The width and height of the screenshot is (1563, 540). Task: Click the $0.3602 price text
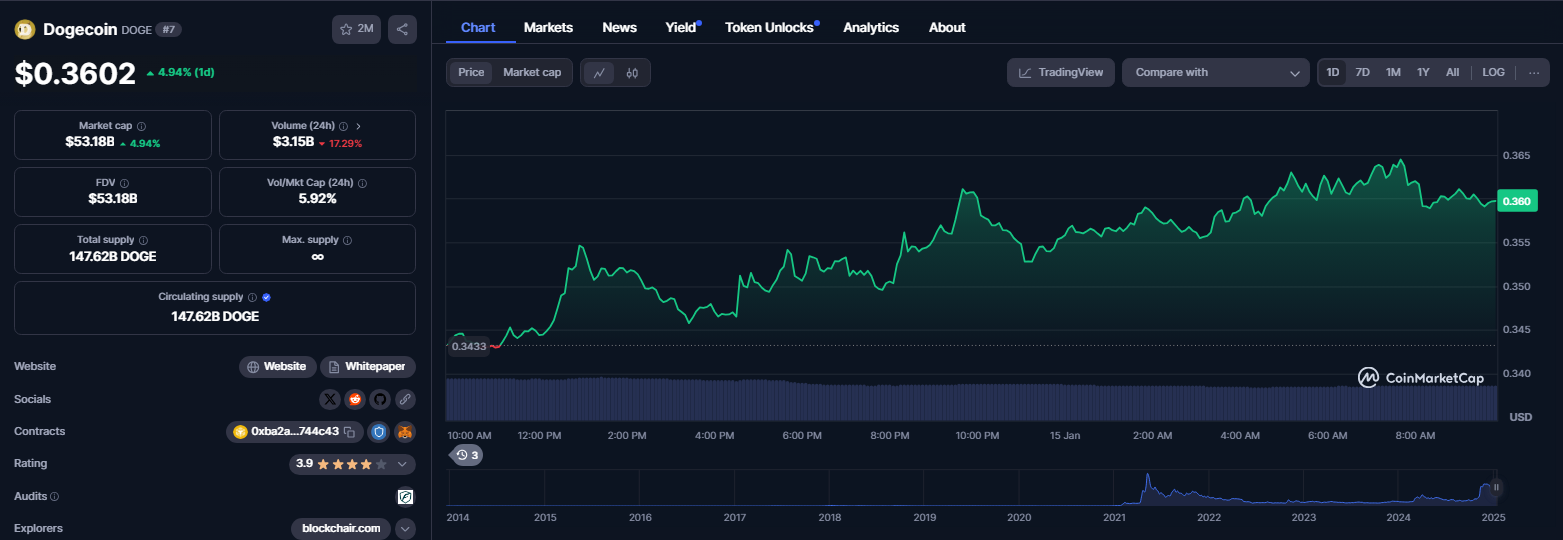pos(75,74)
